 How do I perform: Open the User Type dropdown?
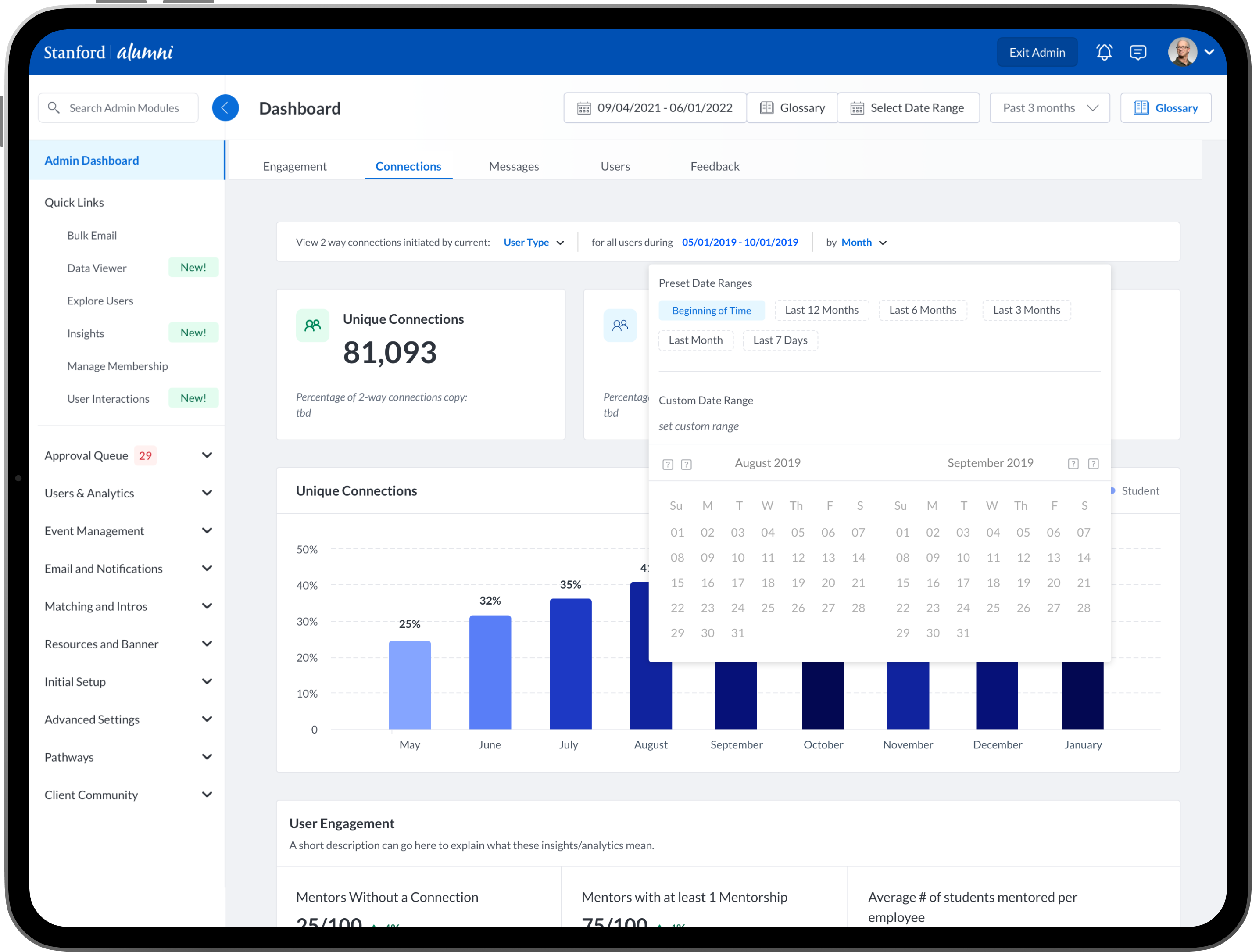click(x=533, y=243)
